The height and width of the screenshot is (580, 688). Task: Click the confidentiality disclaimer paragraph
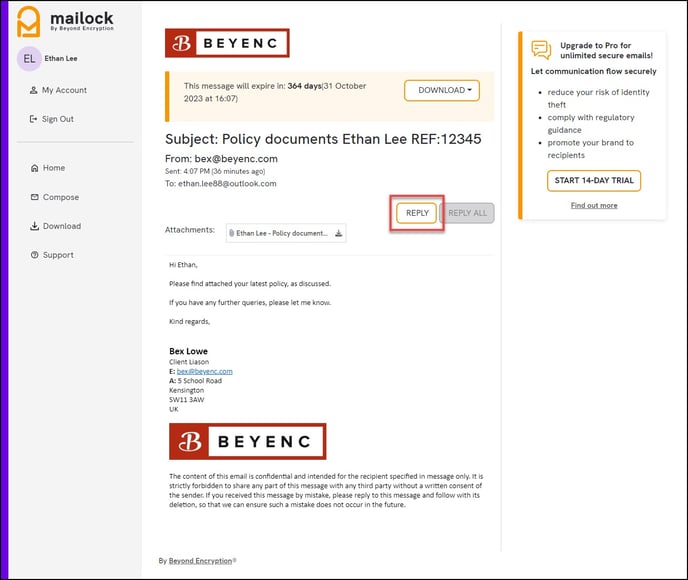click(x=326, y=490)
